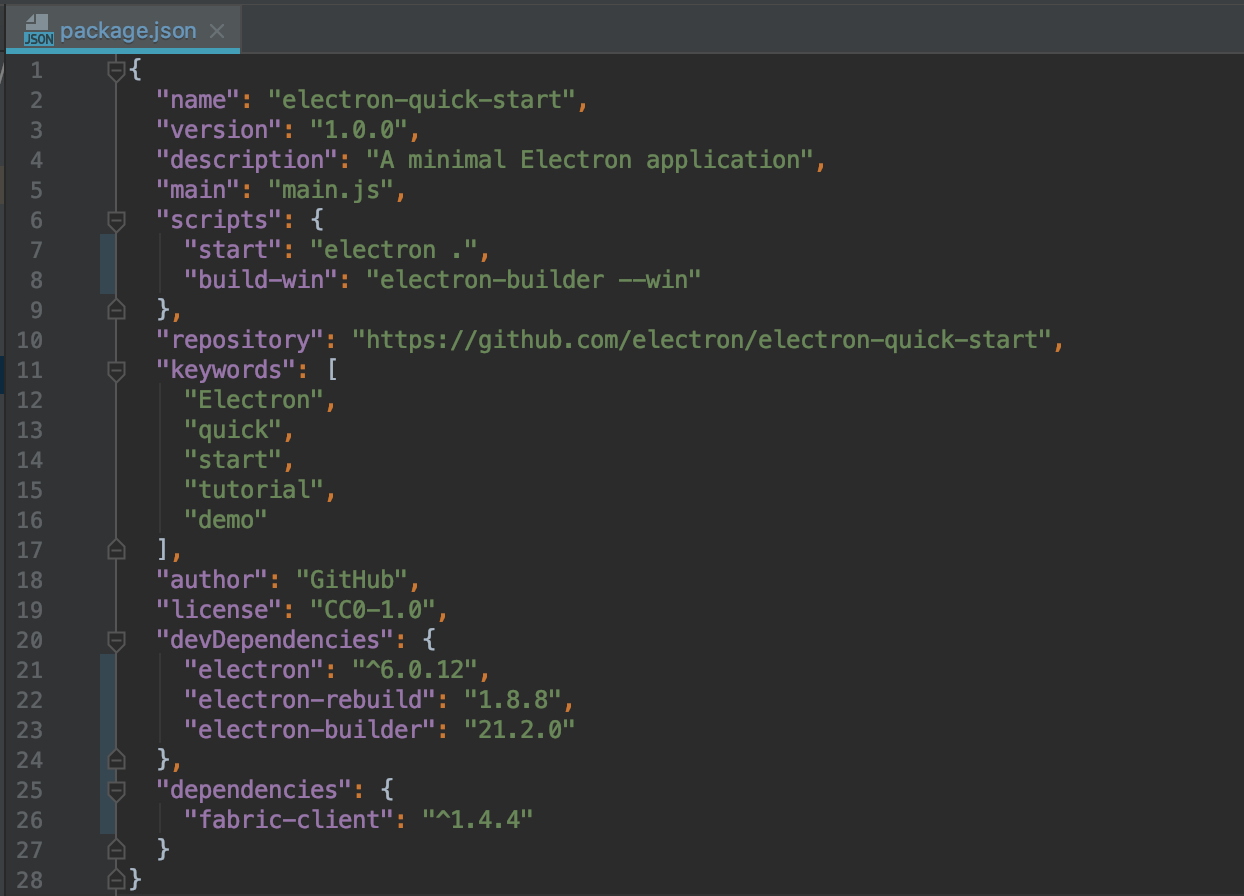Close the package.json tab
Screen dimensions: 1244x896
tap(217, 31)
